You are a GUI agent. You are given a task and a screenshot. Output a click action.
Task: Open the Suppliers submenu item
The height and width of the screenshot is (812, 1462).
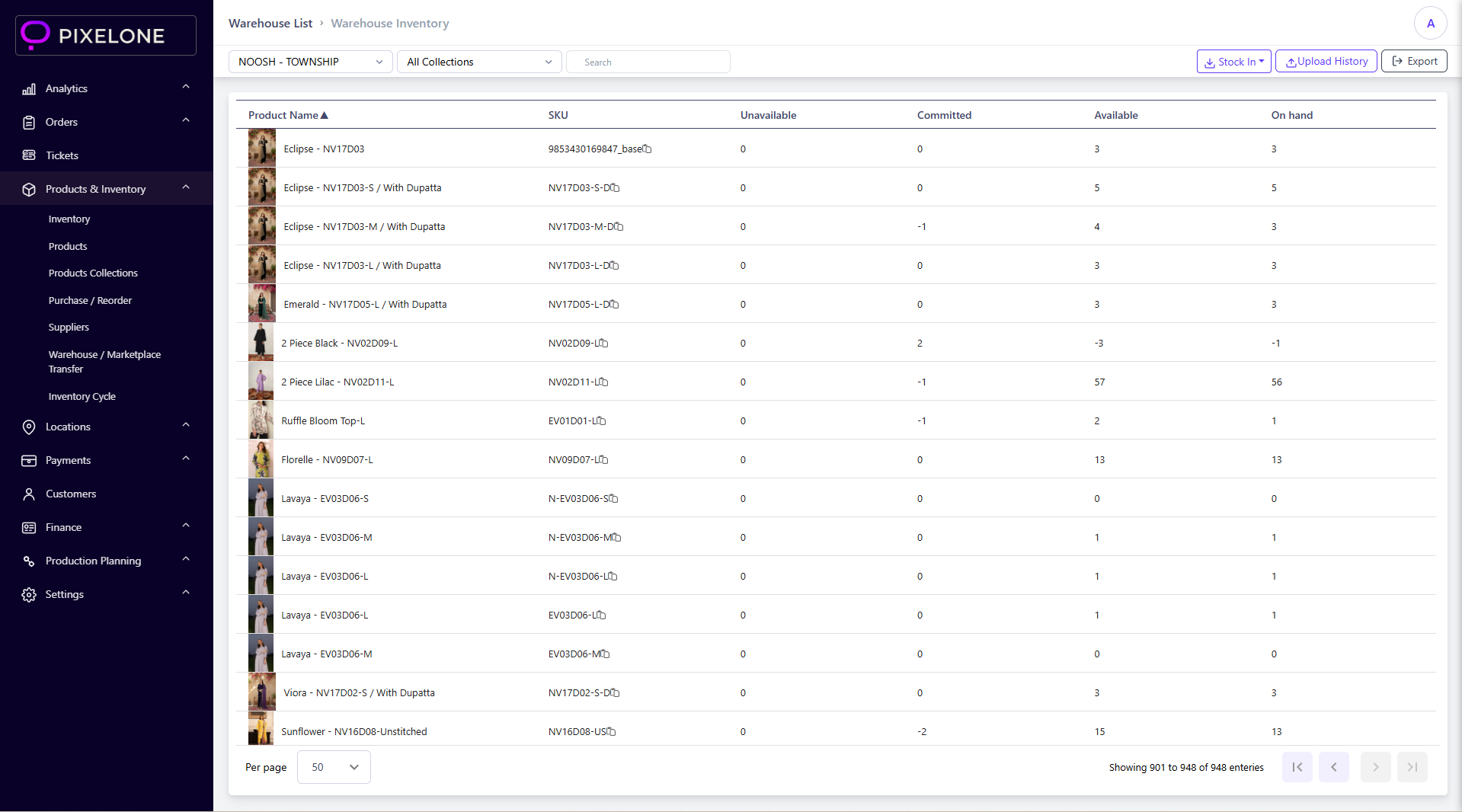(69, 328)
